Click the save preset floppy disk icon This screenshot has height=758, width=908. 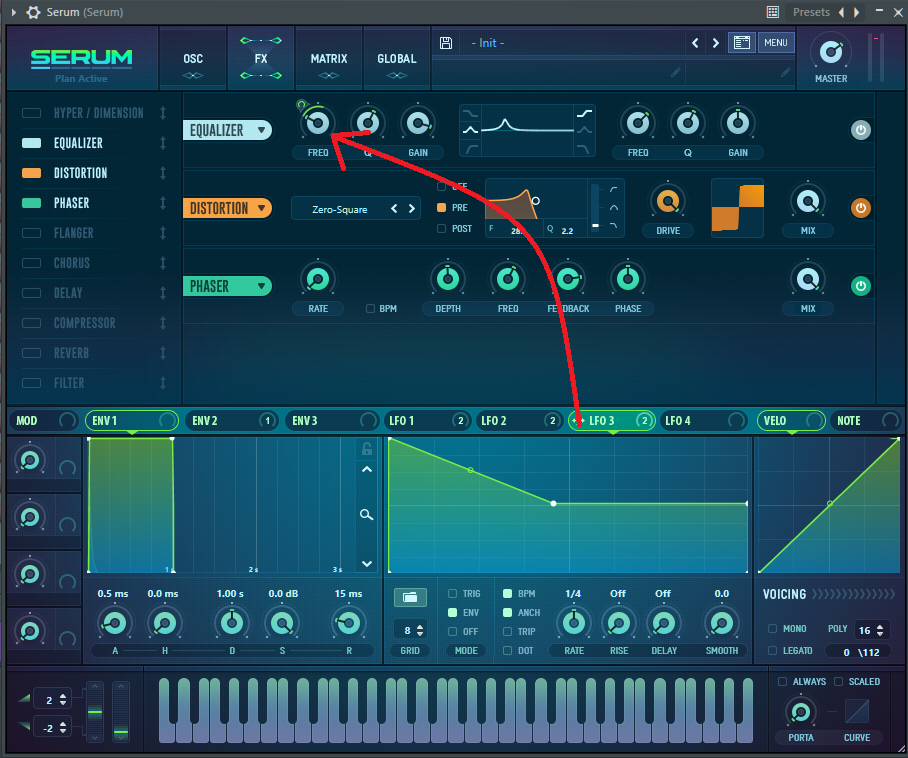(446, 43)
